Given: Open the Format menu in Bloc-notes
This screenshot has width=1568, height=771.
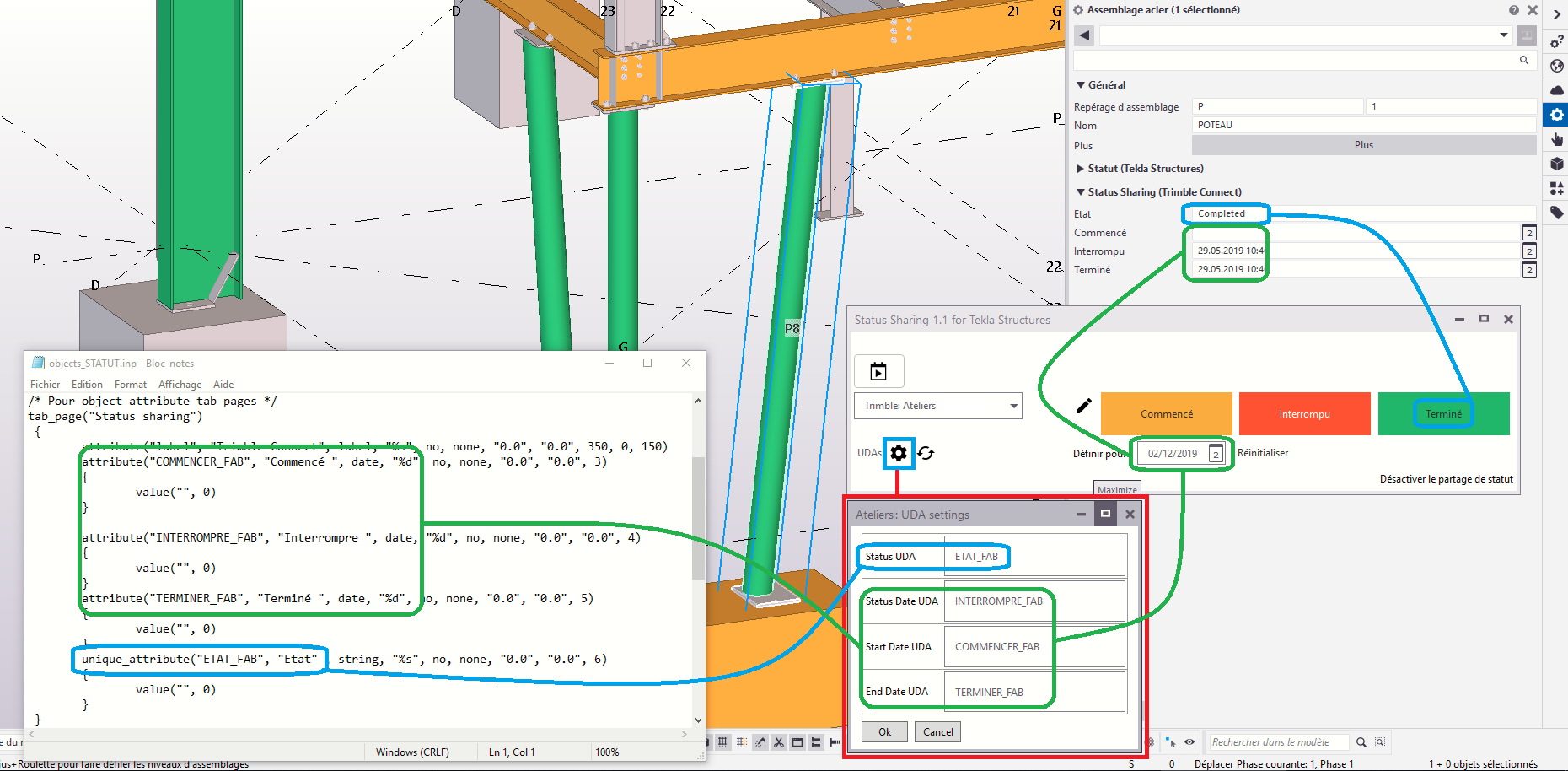Looking at the screenshot, I should point(130,384).
